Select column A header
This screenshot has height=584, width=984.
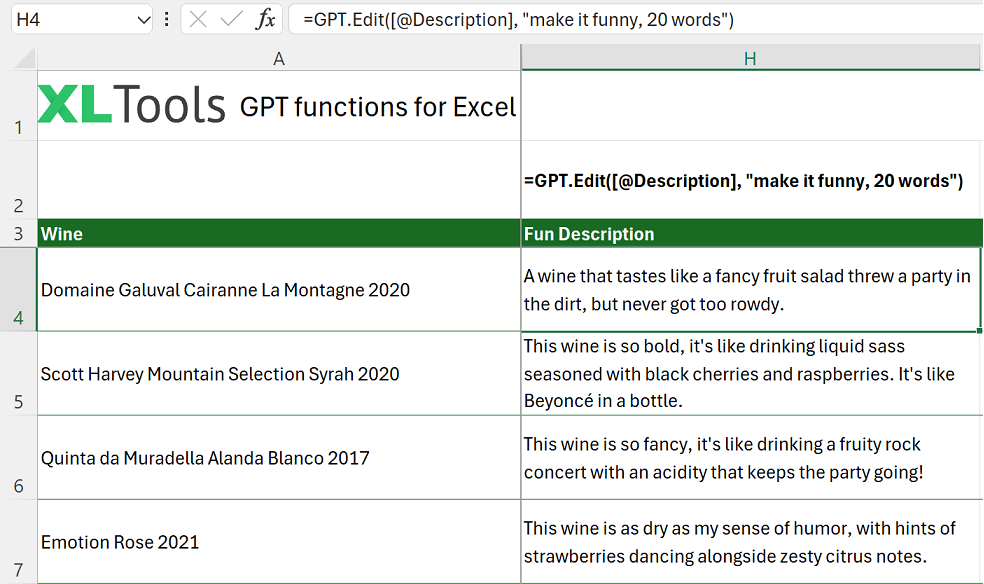click(279, 57)
